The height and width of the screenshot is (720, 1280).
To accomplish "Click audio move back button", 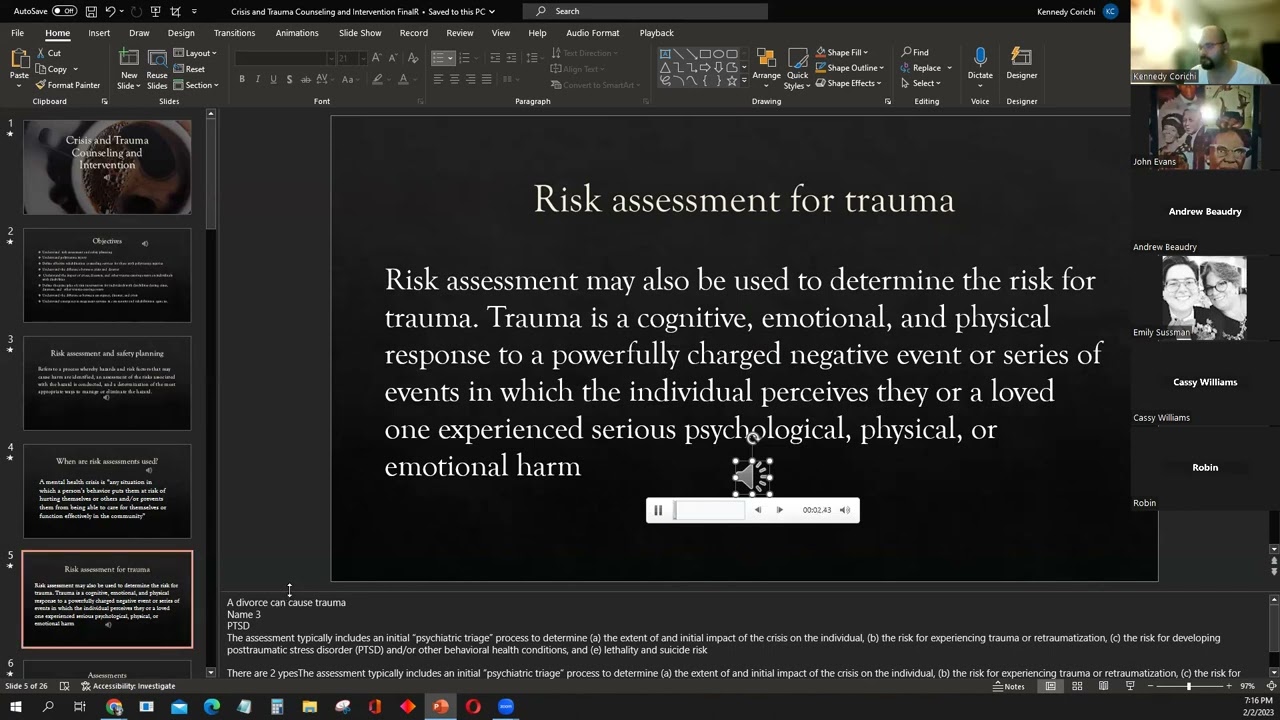I will click(x=757, y=510).
